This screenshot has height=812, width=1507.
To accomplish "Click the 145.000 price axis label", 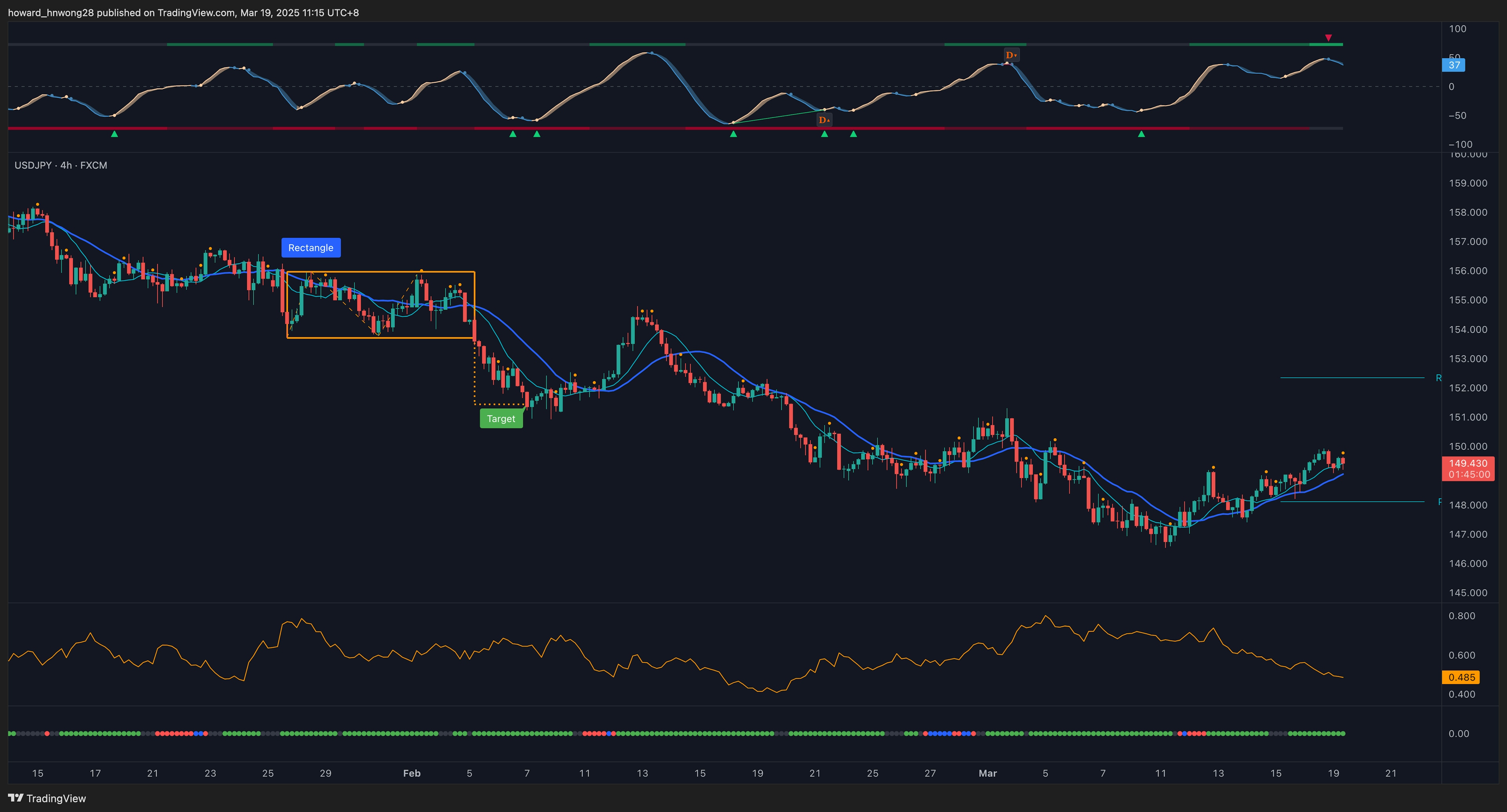I will click(1468, 593).
